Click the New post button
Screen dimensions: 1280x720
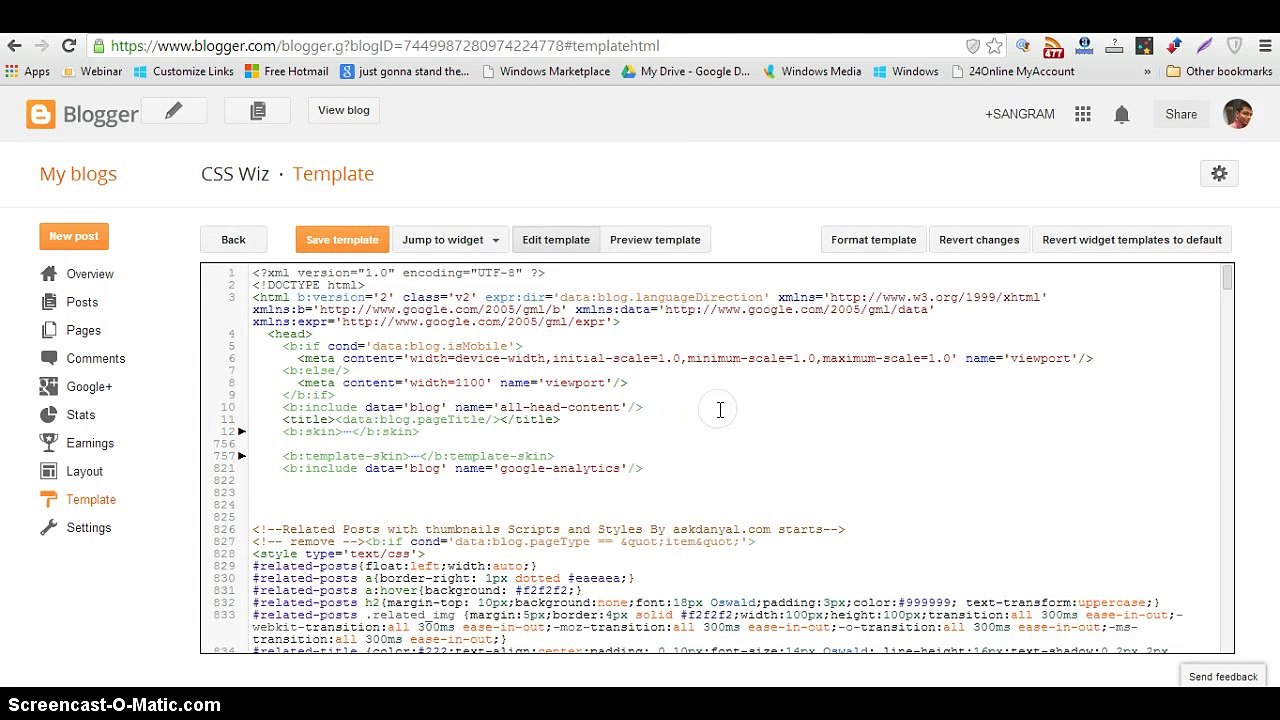tap(74, 236)
